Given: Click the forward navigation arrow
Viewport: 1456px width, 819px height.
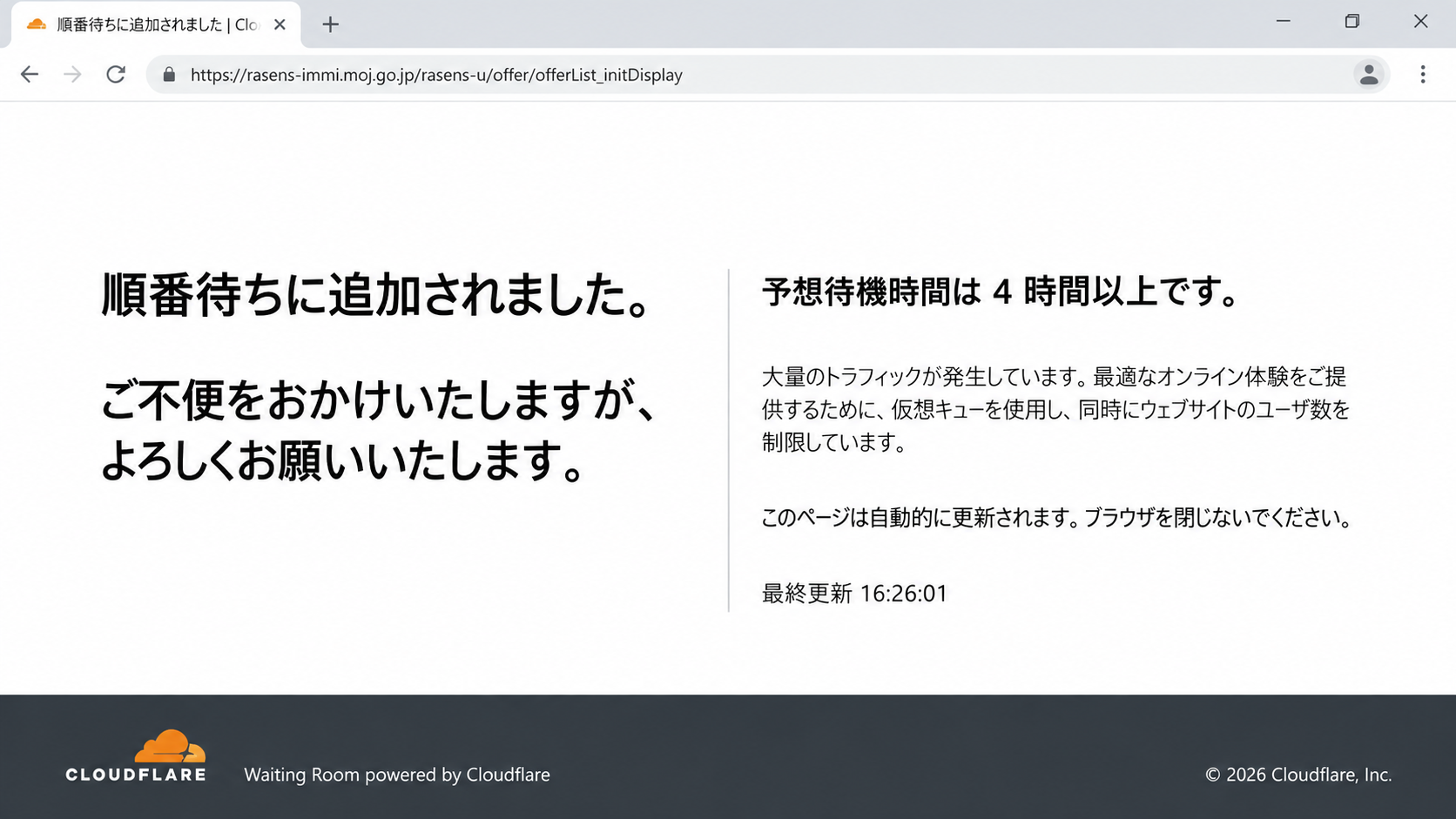Looking at the screenshot, I should 72,75.
